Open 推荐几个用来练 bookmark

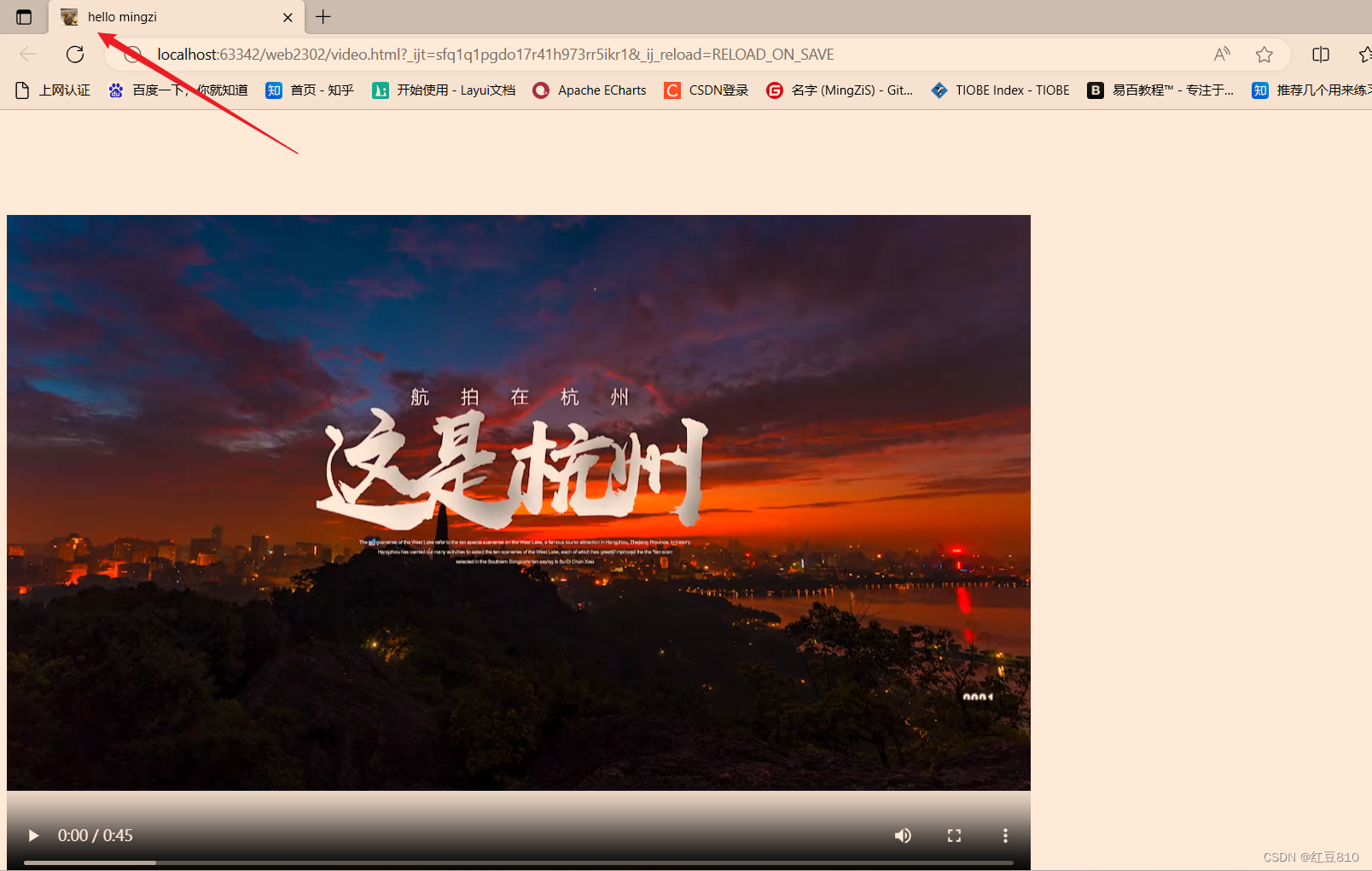1311,90
